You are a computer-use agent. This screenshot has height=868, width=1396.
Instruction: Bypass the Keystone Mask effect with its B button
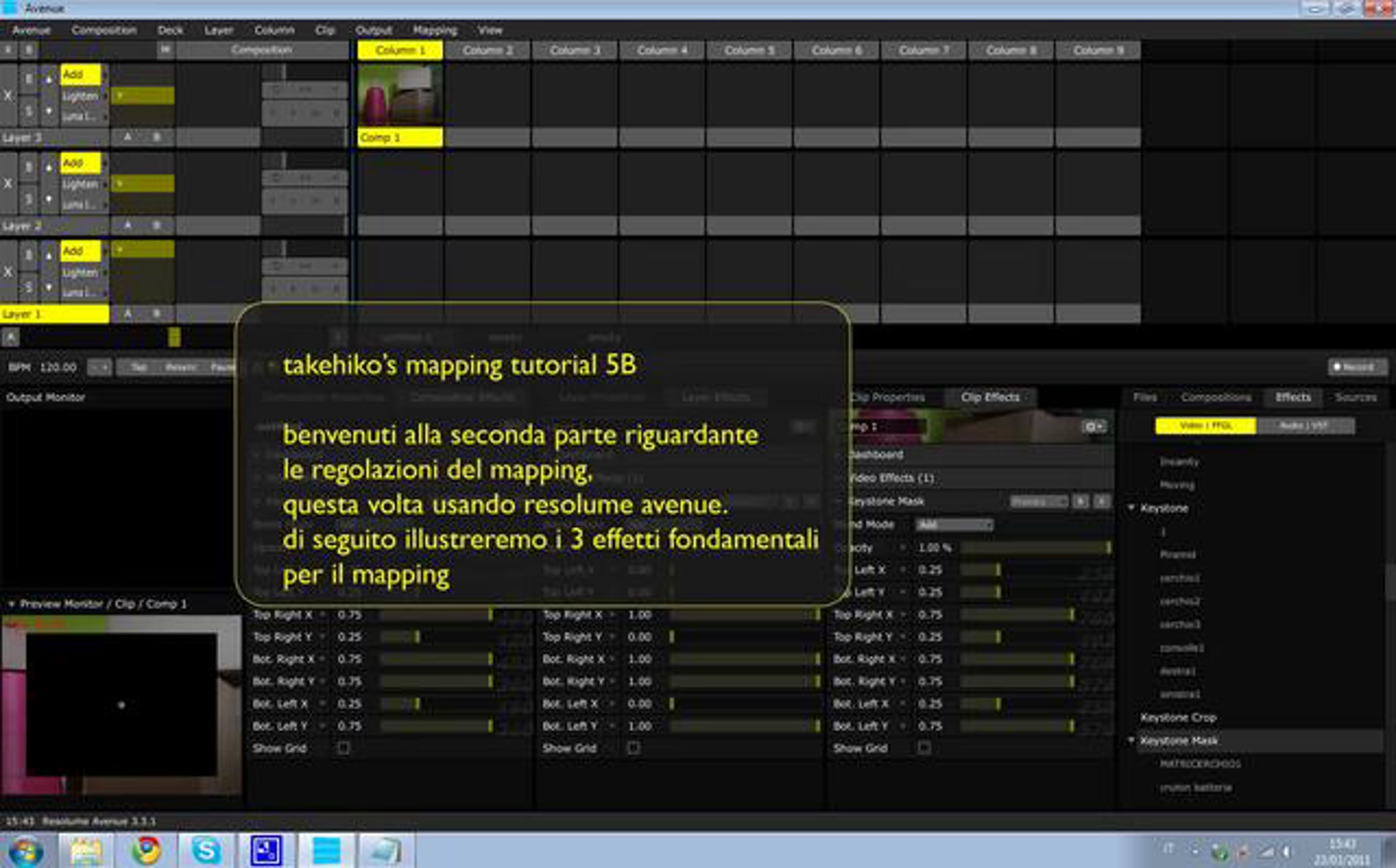tap(1081, 501)
